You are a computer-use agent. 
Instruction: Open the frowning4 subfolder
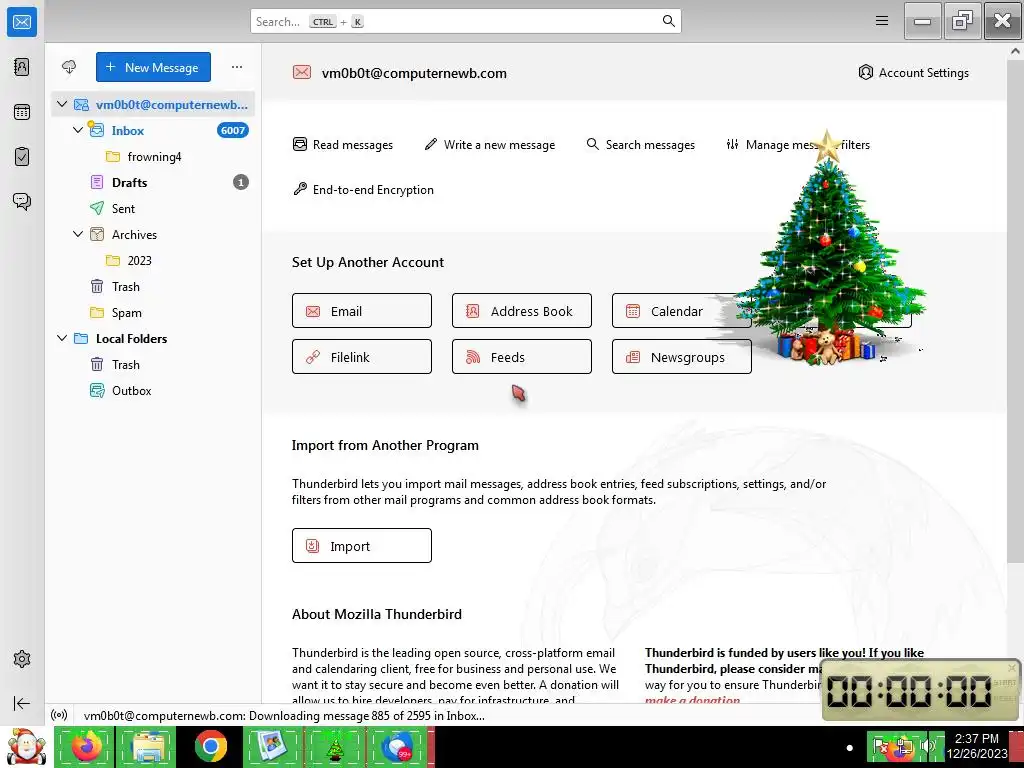click(153, 157)
